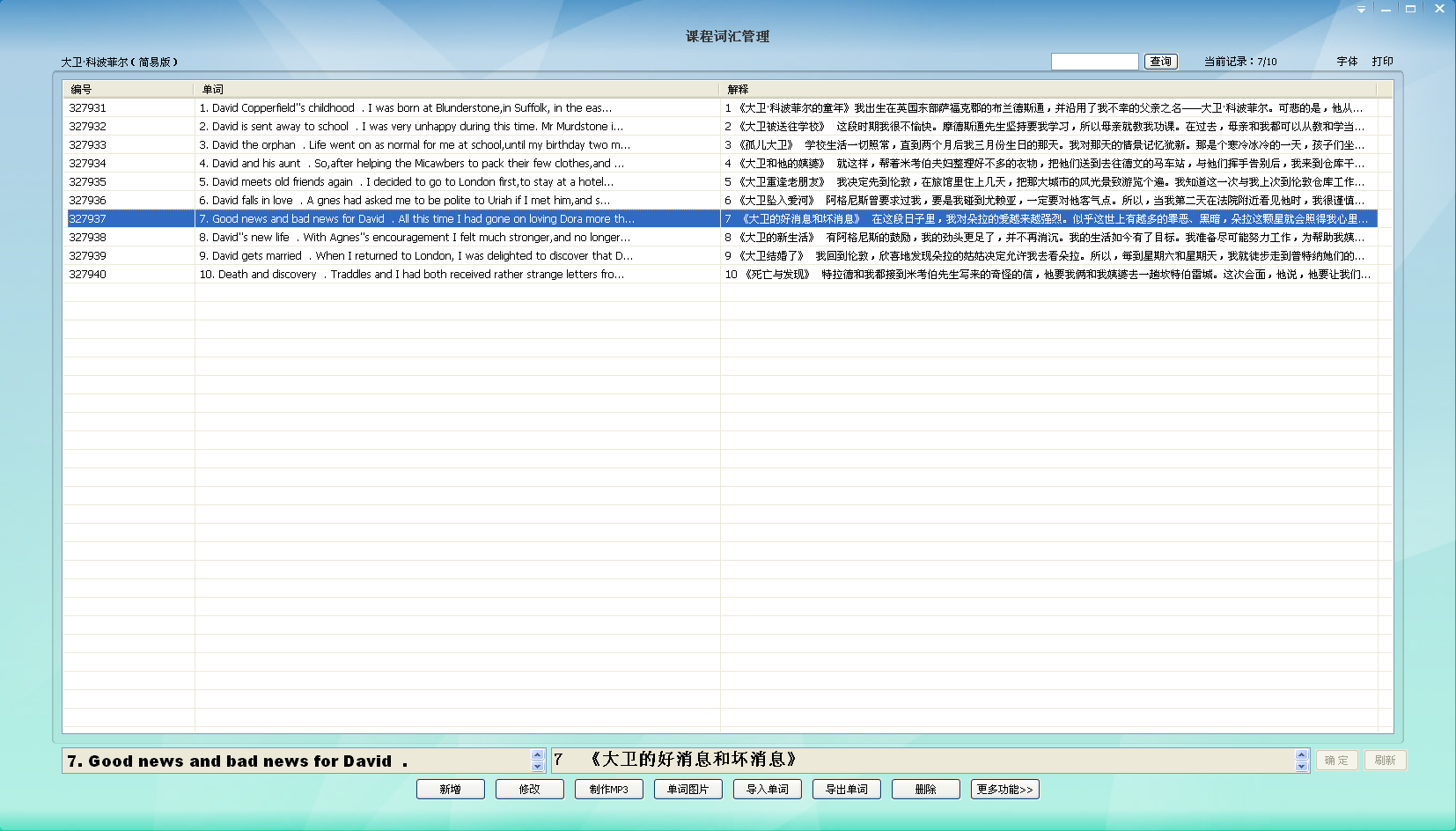1456x831 pixels.
Task: Click the 制作MP3 button
Action: (608, 790)
